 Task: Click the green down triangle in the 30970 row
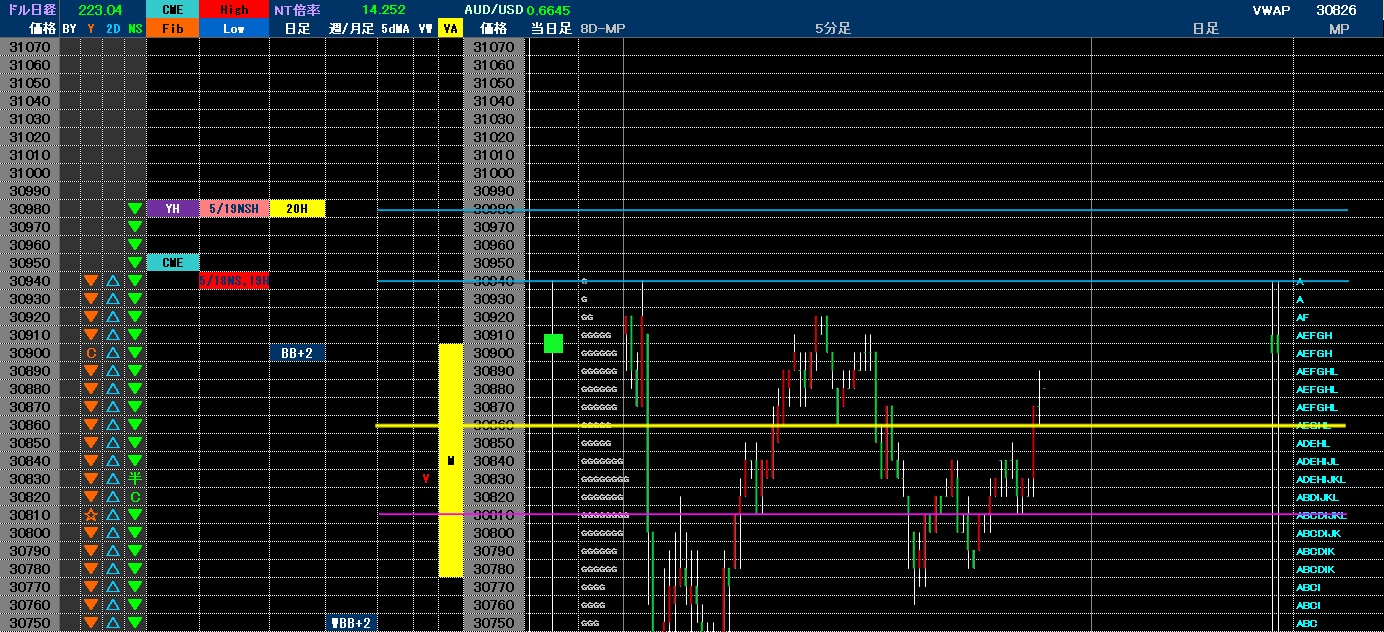(x=135, y=227)
